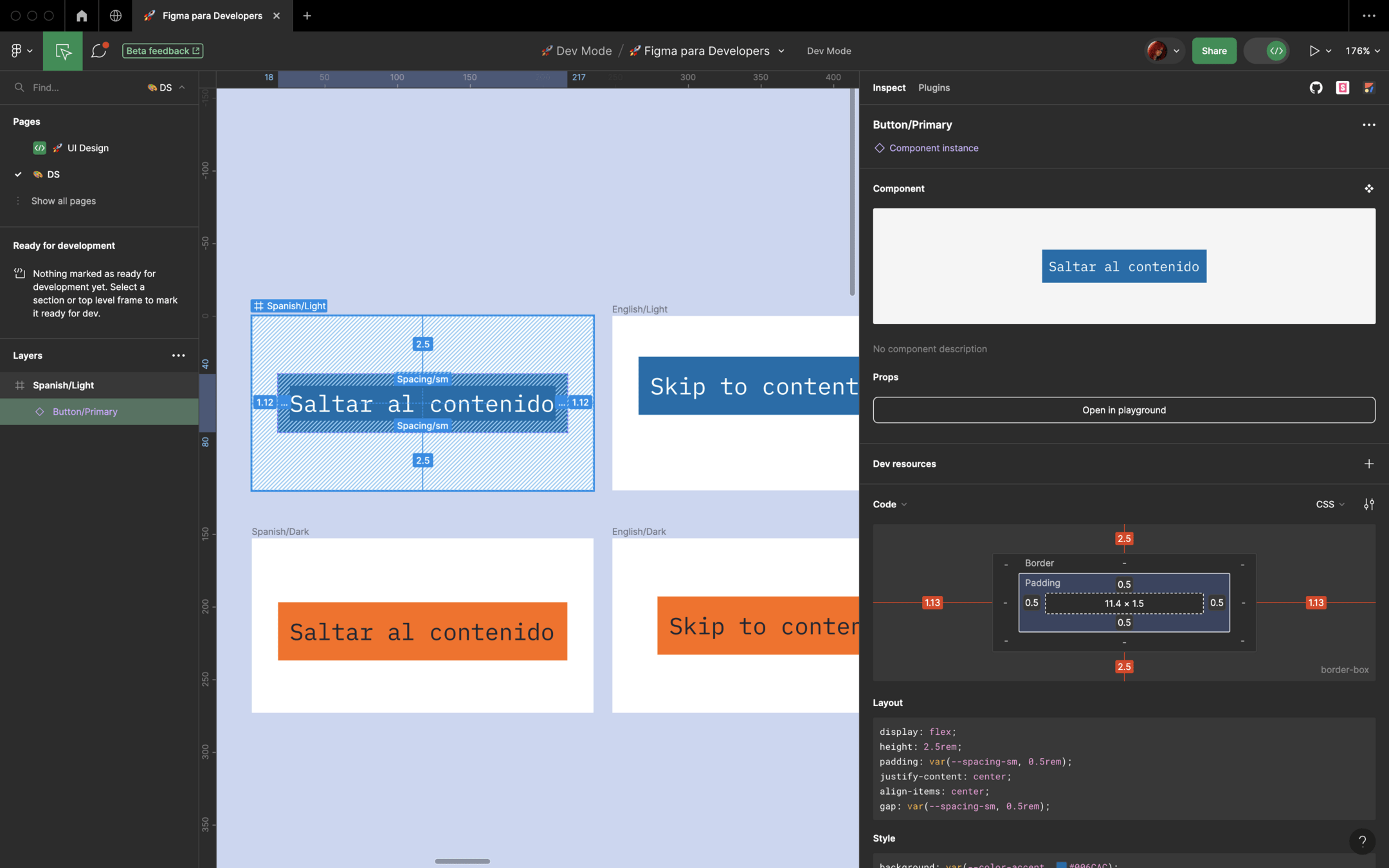The image size is (1389, 868).
Task: Click the Share button
Action: tap(1213, 51)
